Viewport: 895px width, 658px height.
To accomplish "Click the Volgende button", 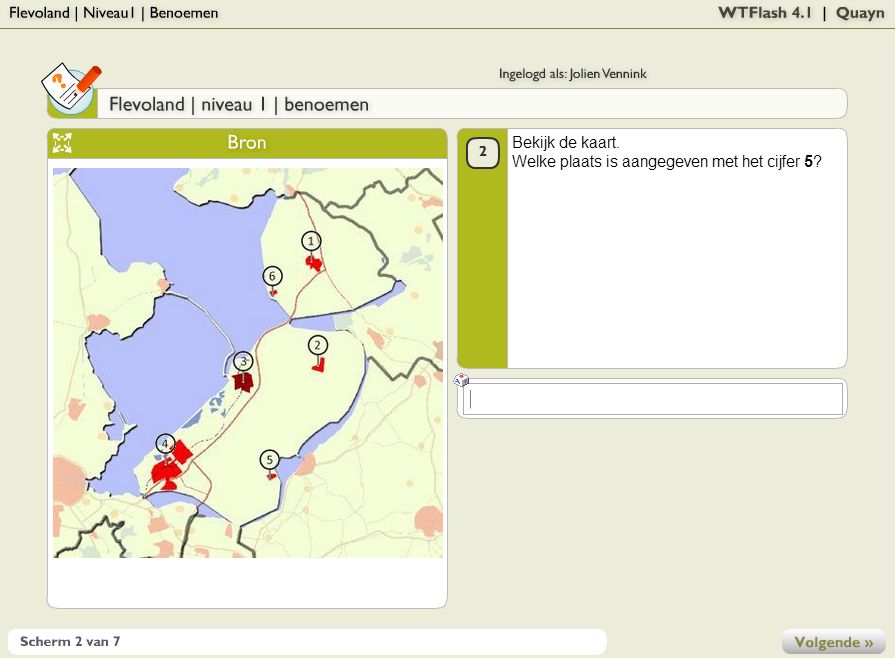I will (834, 642).
